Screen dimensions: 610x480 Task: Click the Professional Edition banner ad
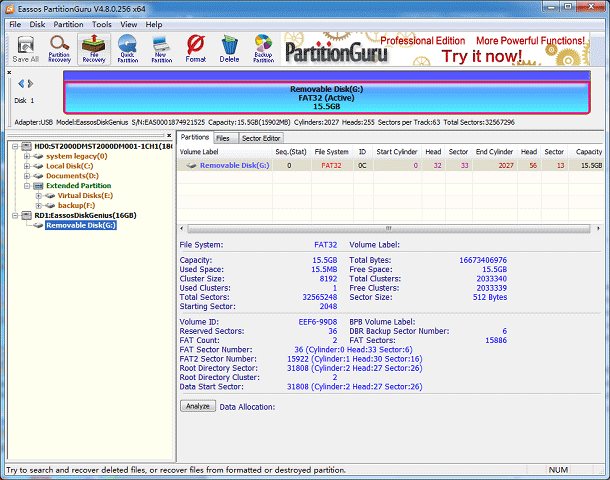coord(435,49)
